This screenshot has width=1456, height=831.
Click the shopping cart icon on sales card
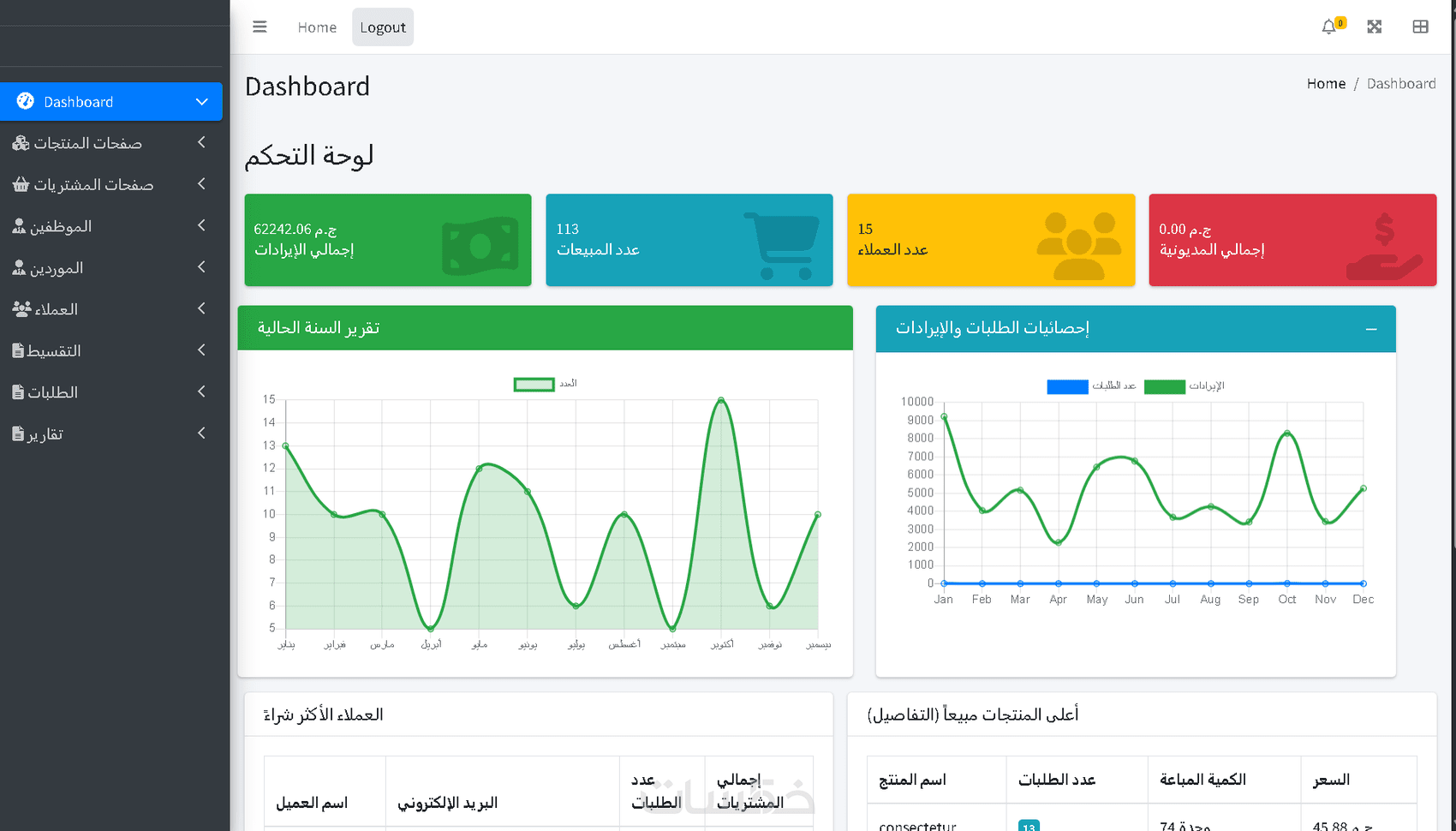(781, 246)
